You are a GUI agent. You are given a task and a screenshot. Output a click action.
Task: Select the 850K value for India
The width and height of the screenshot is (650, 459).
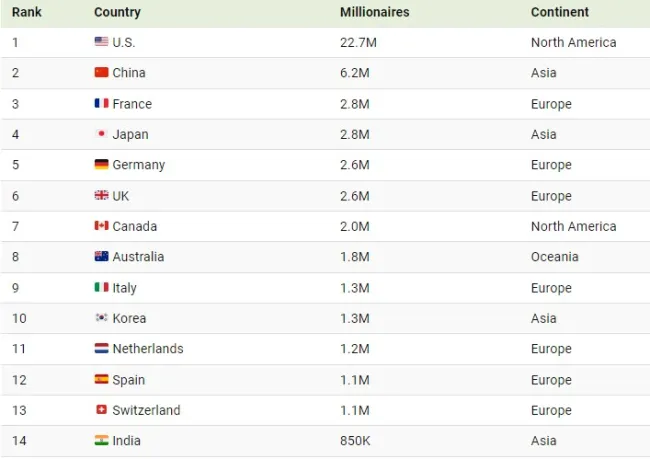click(x=355, y=441)
